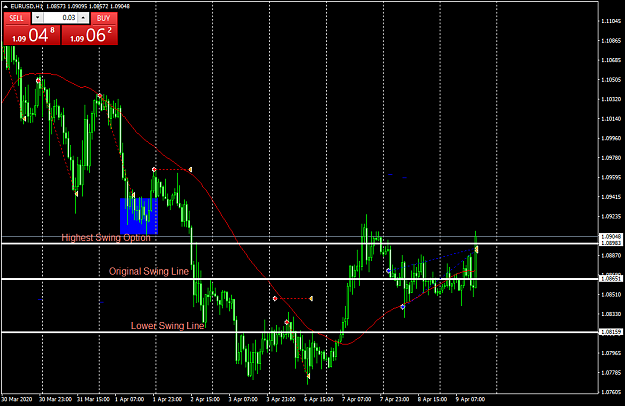This screenshot has height=406, width=625.
Task: Click the 7 Apr 23:00 time label
Action: coord(394,399)
